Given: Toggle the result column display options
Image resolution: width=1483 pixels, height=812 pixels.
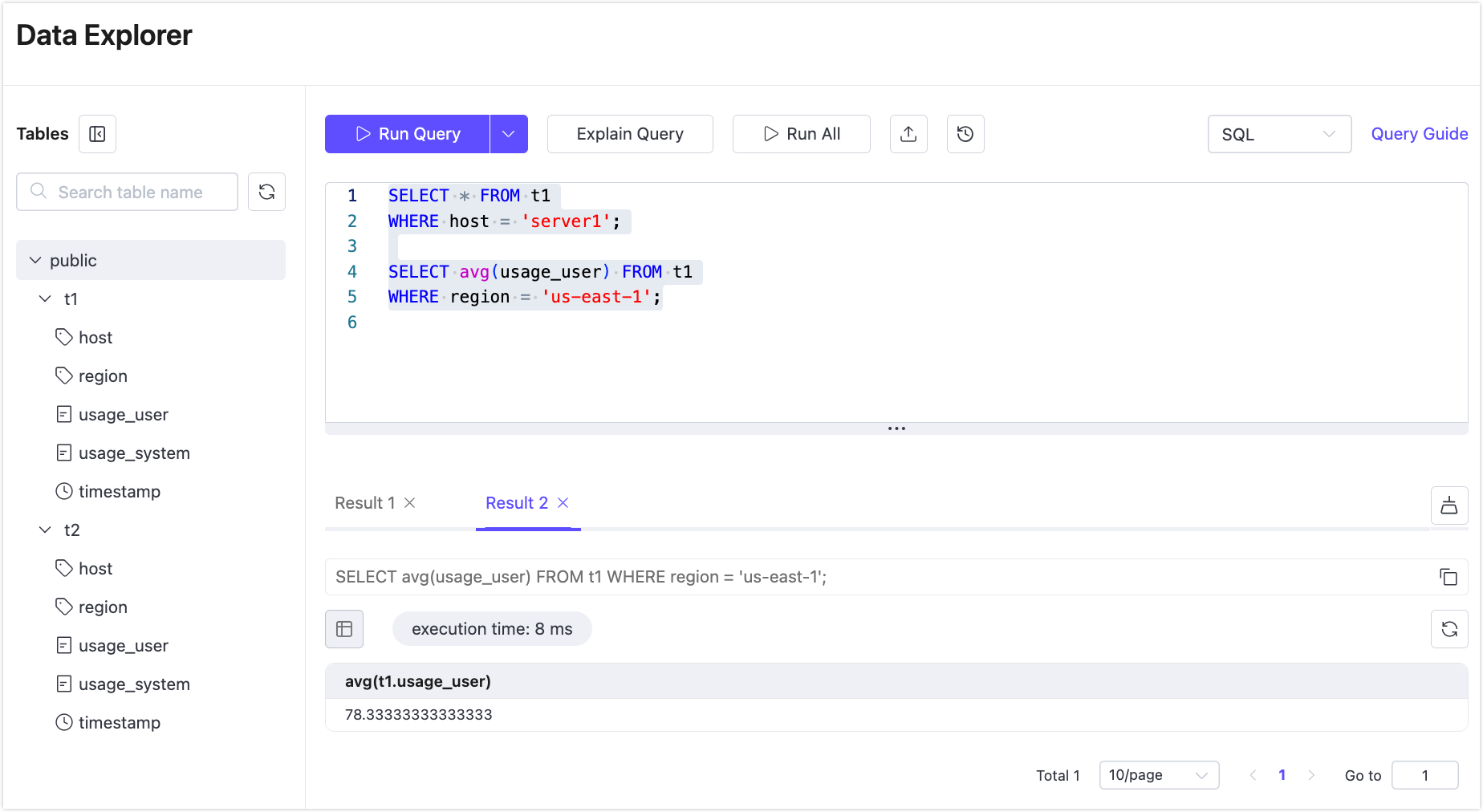Looking at the screenshot, I should (343, 629).
